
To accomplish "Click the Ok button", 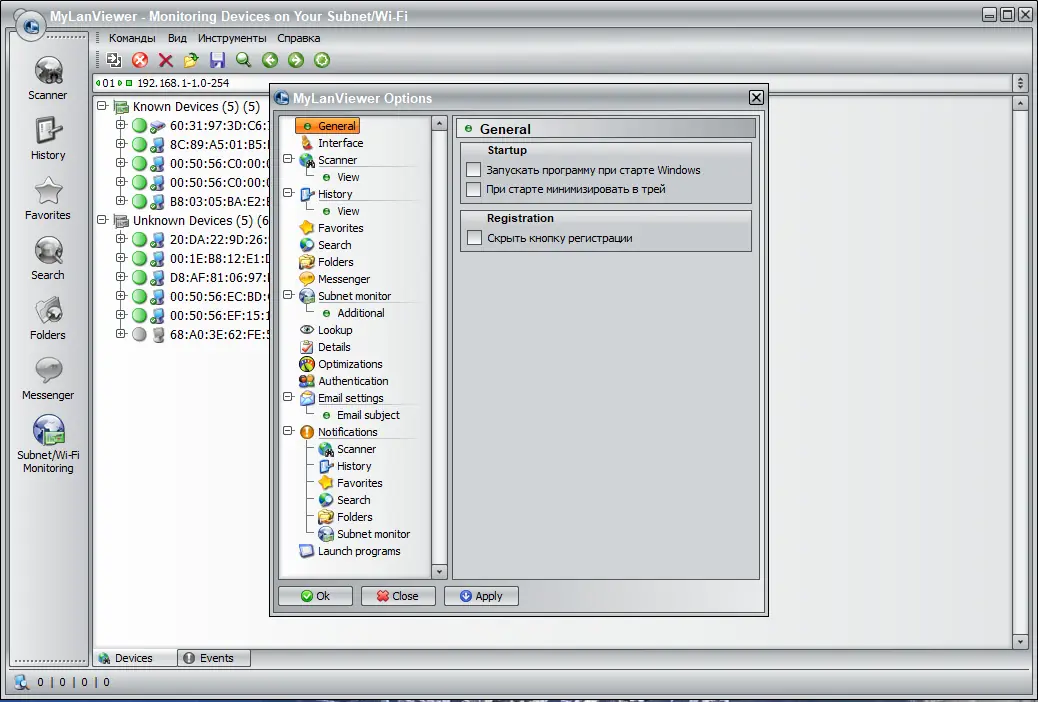I will click(315, 596).
